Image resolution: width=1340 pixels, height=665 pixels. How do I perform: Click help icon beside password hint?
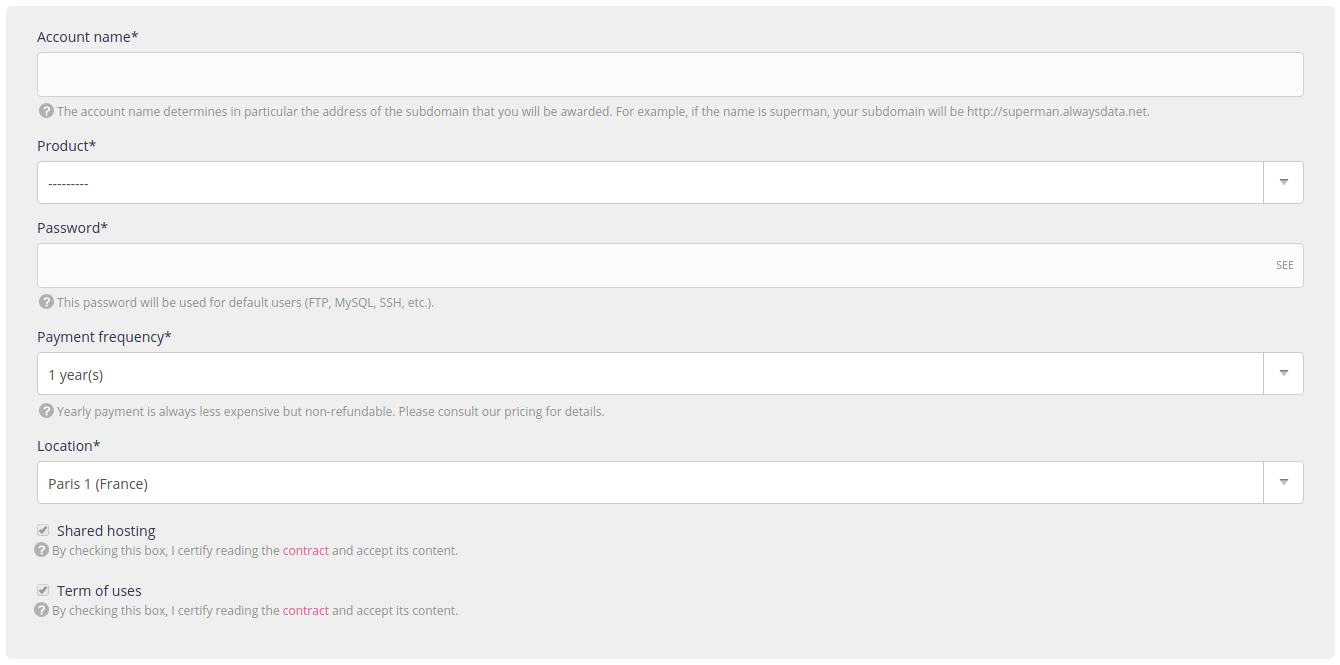pyautogui.click(x=46, y=302)
